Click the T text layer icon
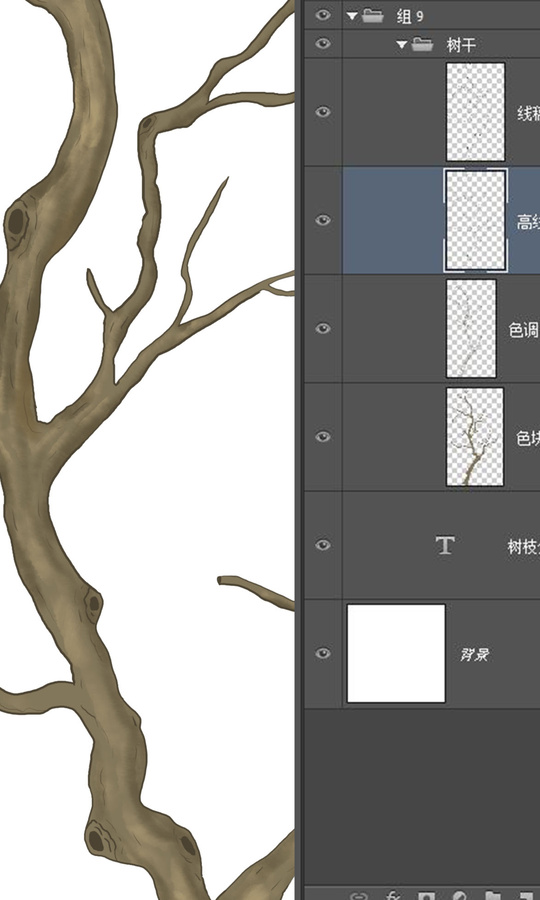540x900 pixels. (x=445, y=545)
